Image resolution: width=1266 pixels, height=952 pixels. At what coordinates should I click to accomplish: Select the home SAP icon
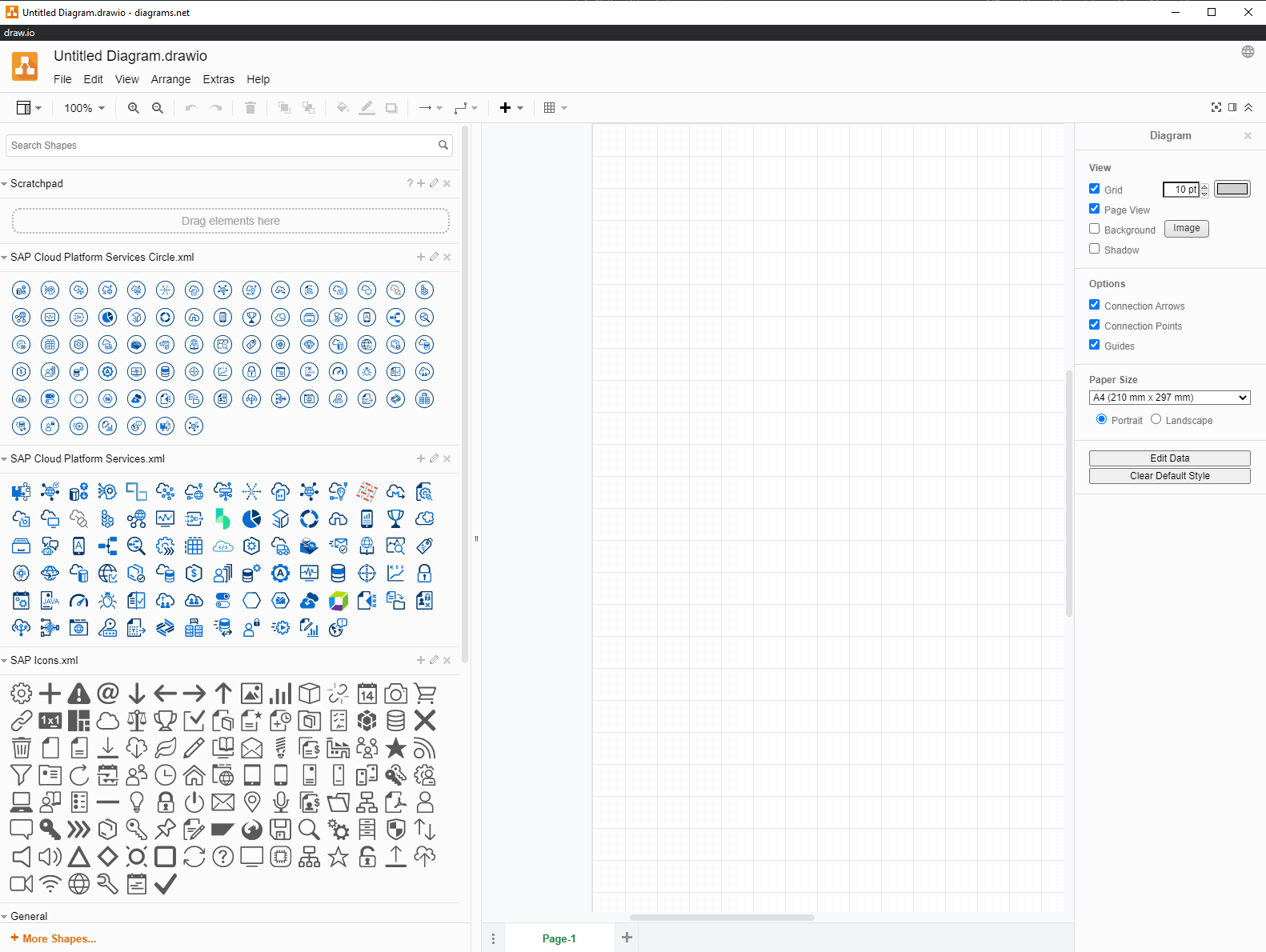point(194,775)
